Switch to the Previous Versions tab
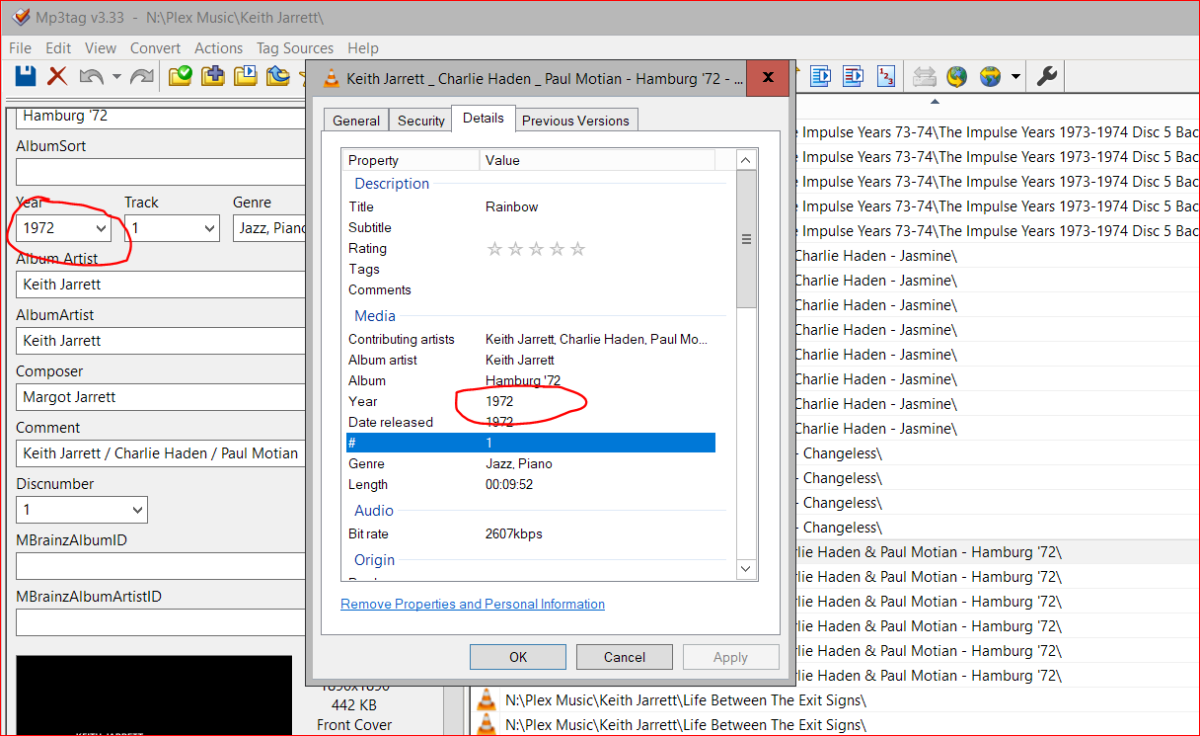 click(x=575, y=120)
